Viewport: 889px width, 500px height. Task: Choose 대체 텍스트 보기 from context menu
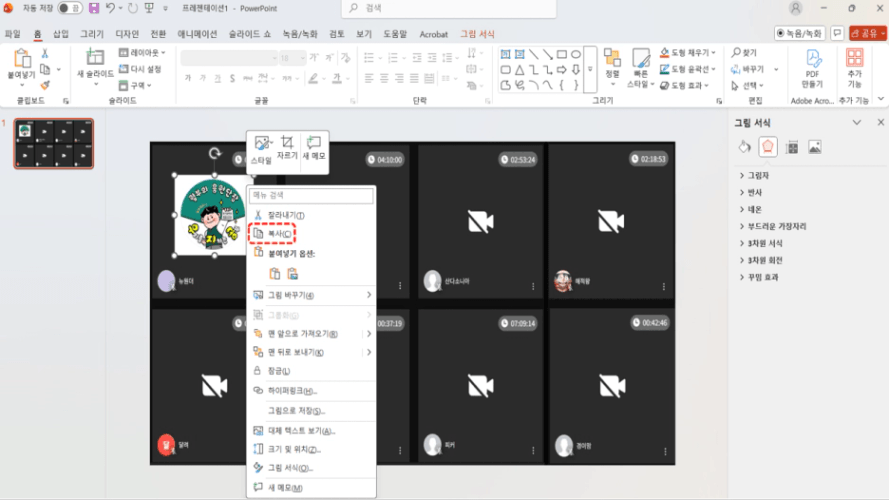coord(311,431)
